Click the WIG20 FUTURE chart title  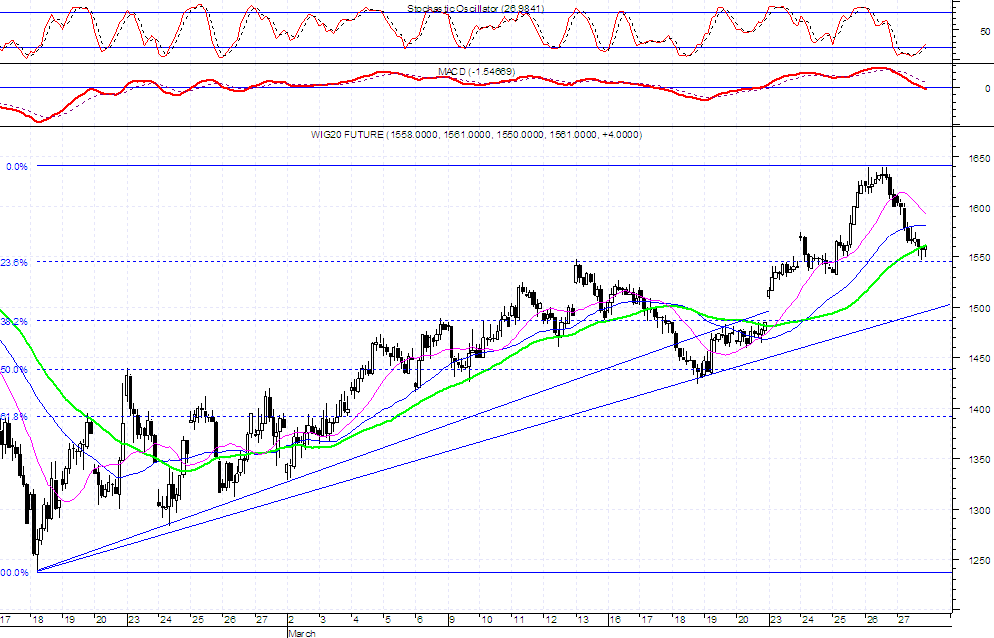(476, 134)
